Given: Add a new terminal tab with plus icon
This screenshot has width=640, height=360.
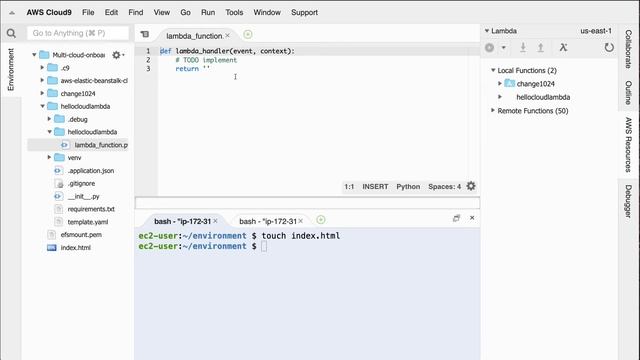Looking at the screenshot, I should [x=321, y=220].
